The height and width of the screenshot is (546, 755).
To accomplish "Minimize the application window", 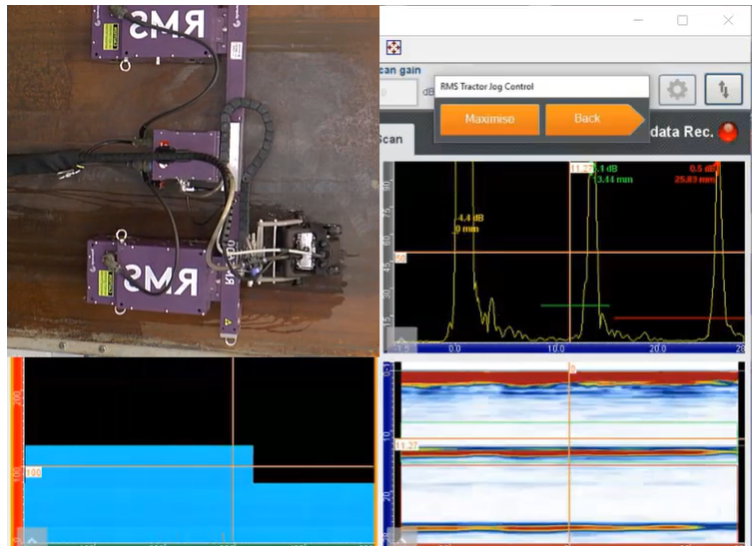I will (x=638, y=20).
